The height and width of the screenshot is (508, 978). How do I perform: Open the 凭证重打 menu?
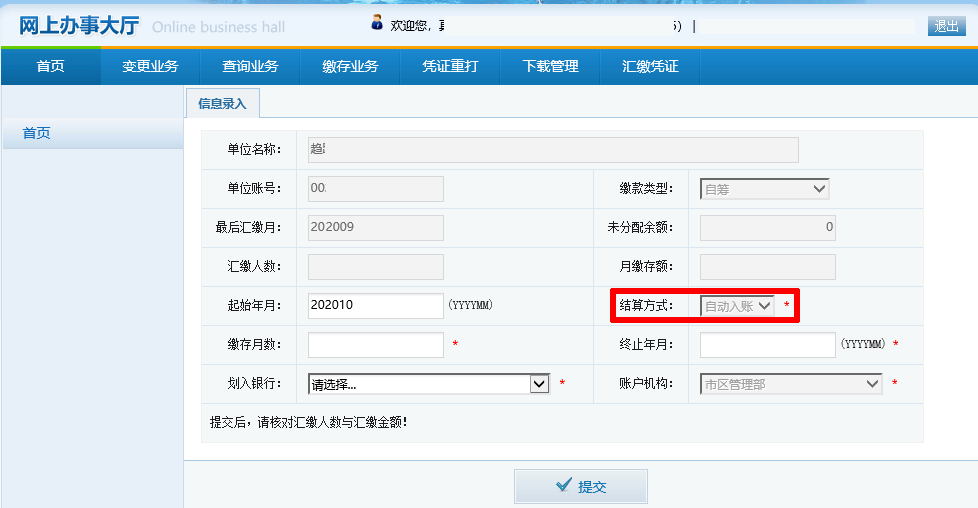coord(450,66)
